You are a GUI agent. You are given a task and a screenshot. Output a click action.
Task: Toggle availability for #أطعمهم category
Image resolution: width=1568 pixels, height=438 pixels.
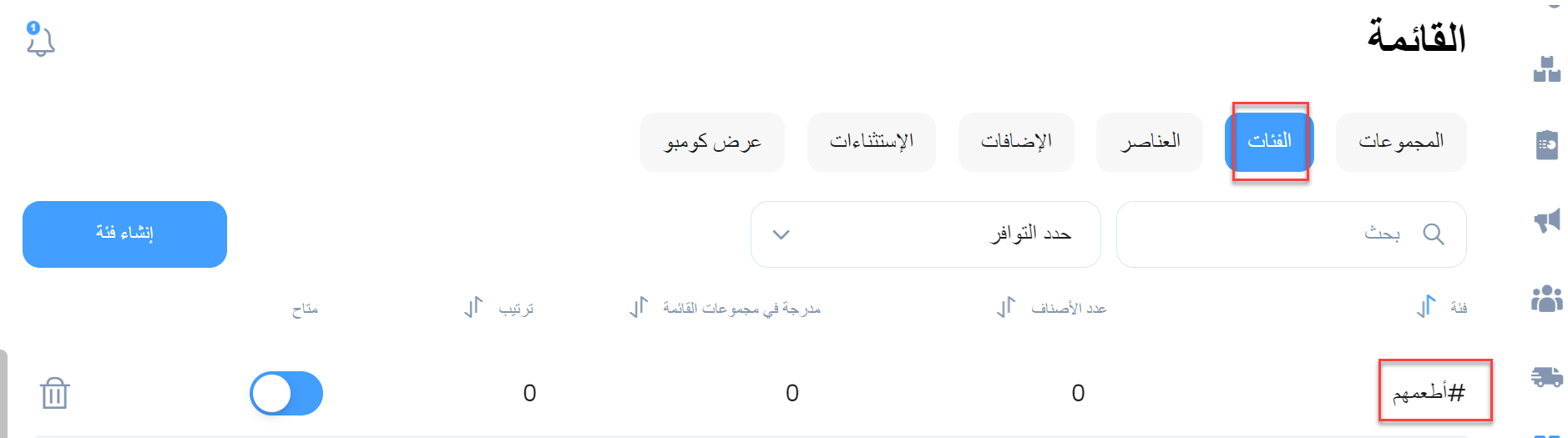pos(286,393)
